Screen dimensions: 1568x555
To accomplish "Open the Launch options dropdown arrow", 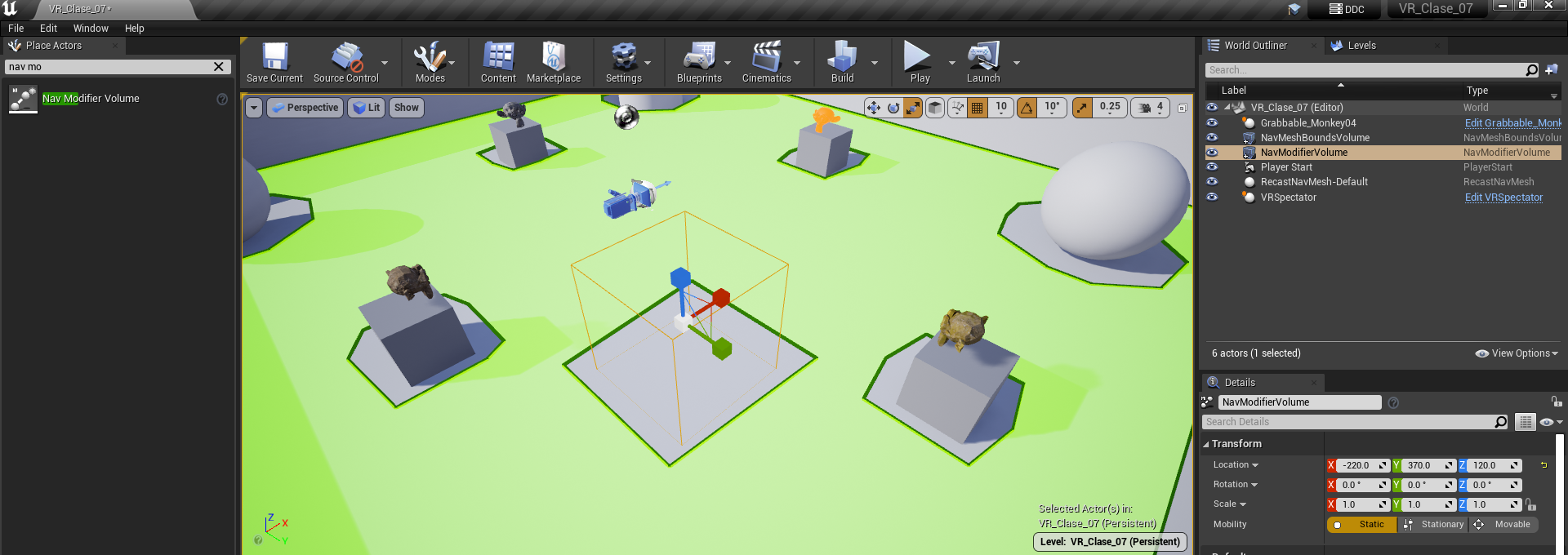I will point(1017,63).
